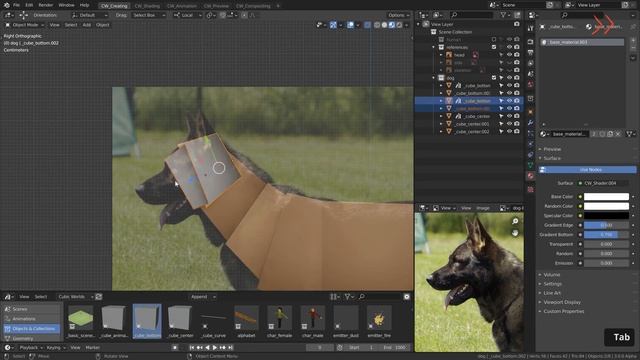Select the Scenes asset category
Screen dimensions: 640x360
coord(31,309)
